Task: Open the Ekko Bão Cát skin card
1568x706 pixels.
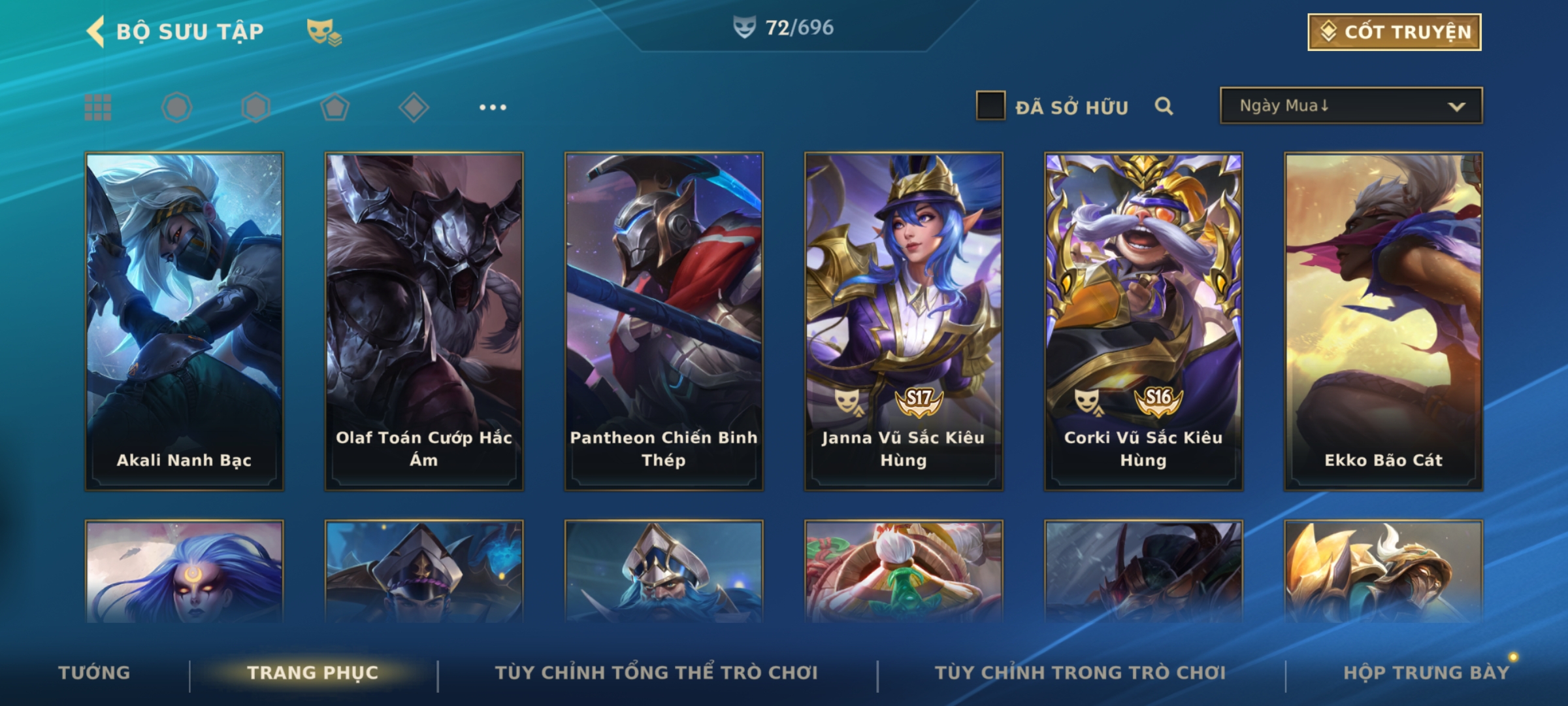Action: 1384,322
